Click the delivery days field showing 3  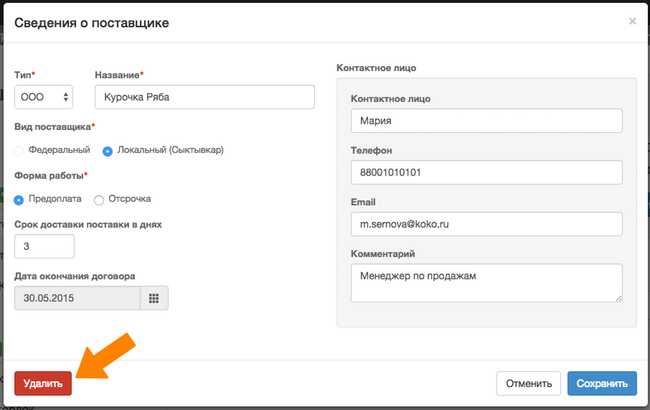[x=44, y=246]
